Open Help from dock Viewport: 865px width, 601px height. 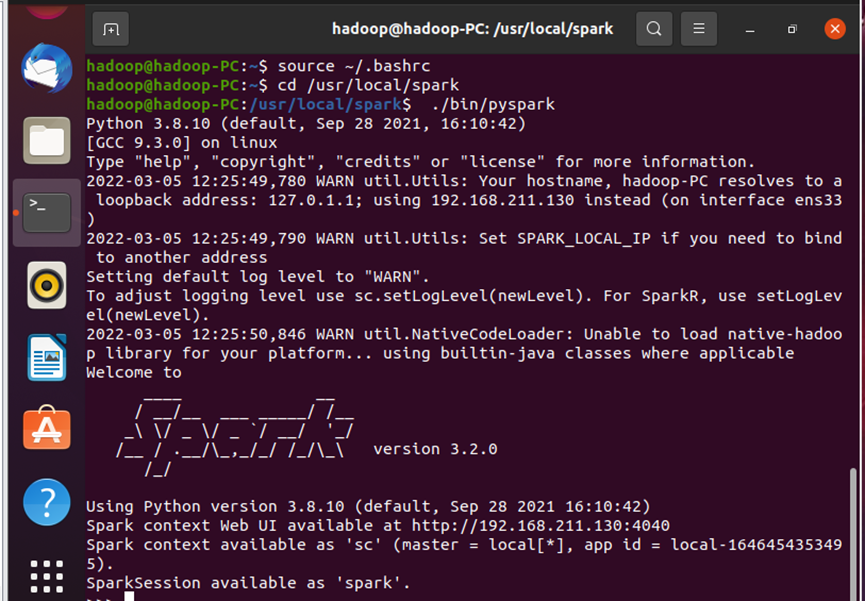click(47, 502)
